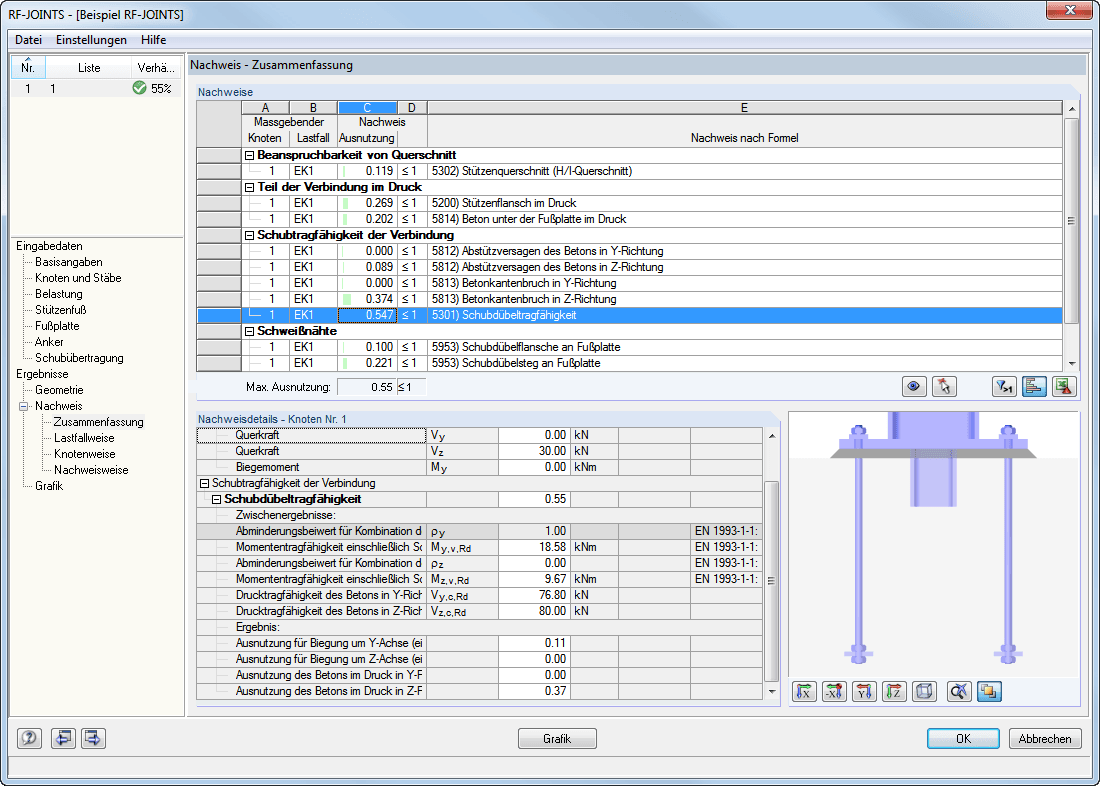
Task: Click the Vz Querkraft 30.00 value
Action: click(x=534, y=451)
